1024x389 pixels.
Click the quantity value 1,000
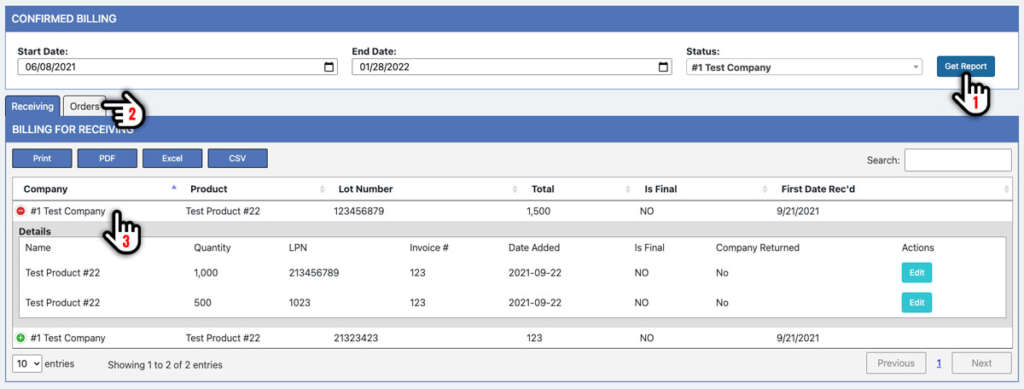[x=207, y=273]
